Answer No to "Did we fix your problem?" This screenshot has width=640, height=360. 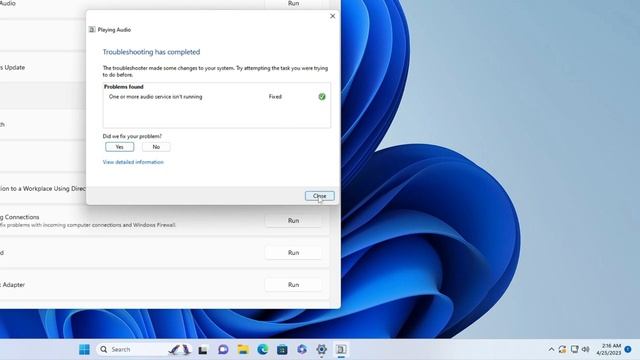coord(156,147)
